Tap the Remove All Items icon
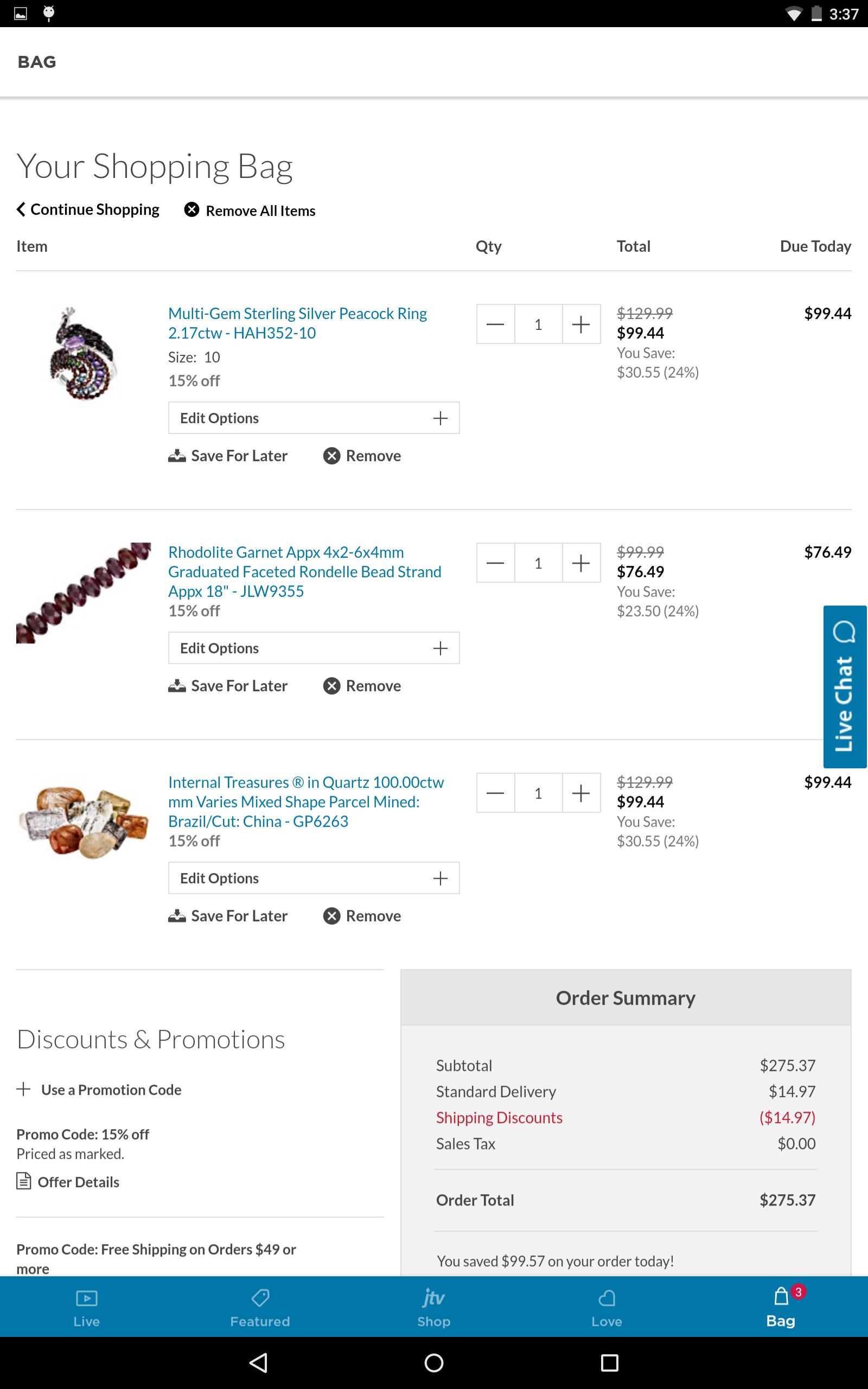868x1389 pixels. pos(192,210)
